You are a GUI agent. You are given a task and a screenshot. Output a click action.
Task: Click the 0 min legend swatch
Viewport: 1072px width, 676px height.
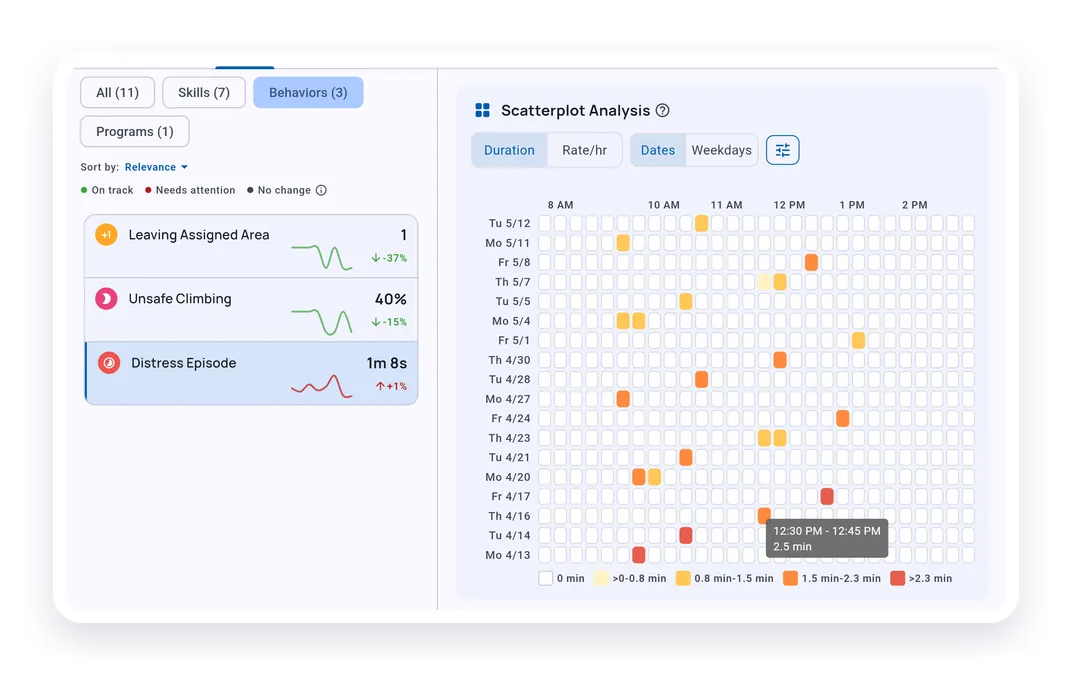546,578
